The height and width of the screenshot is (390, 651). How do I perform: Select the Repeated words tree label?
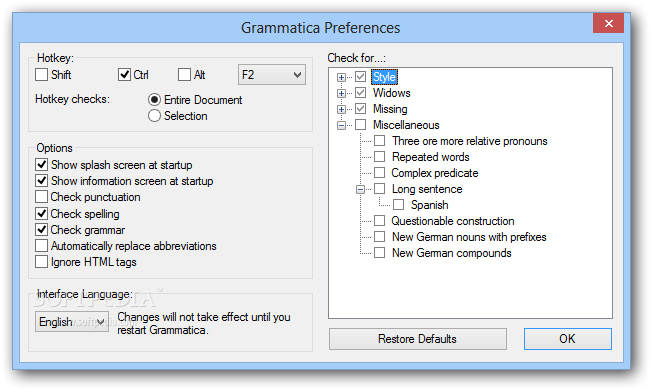431,157
